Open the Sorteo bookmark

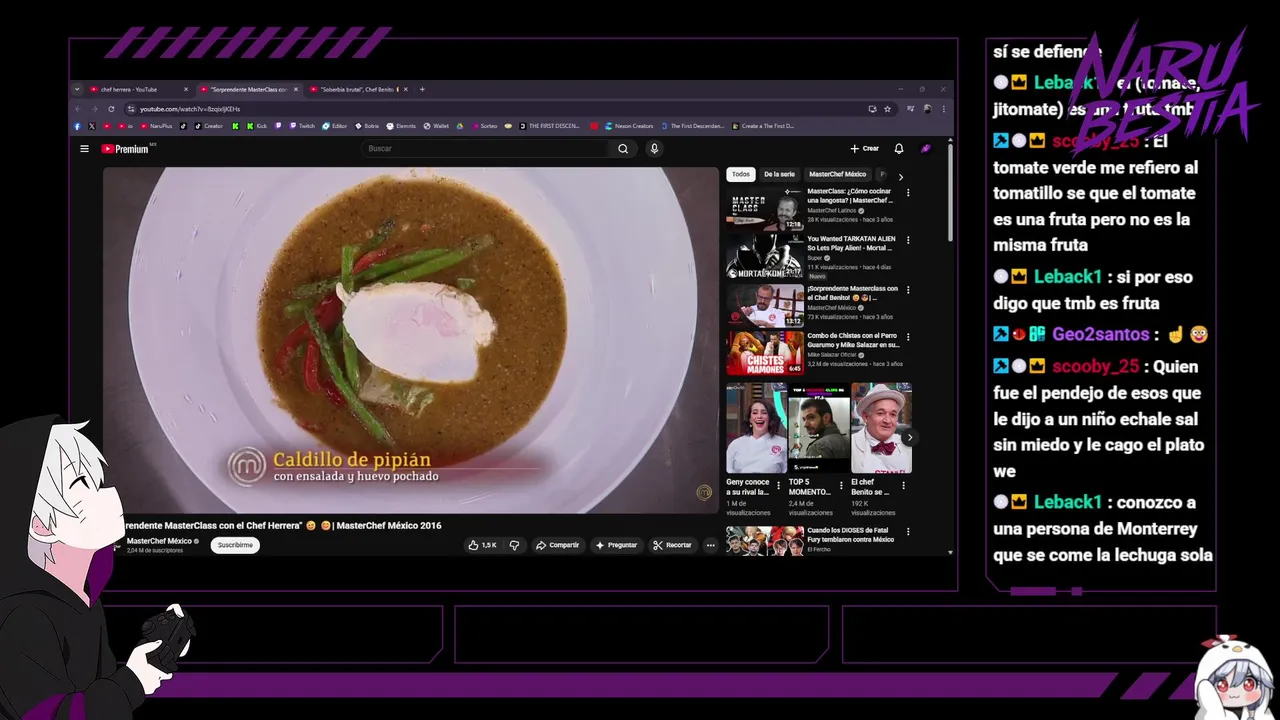[x=485, y=126]
